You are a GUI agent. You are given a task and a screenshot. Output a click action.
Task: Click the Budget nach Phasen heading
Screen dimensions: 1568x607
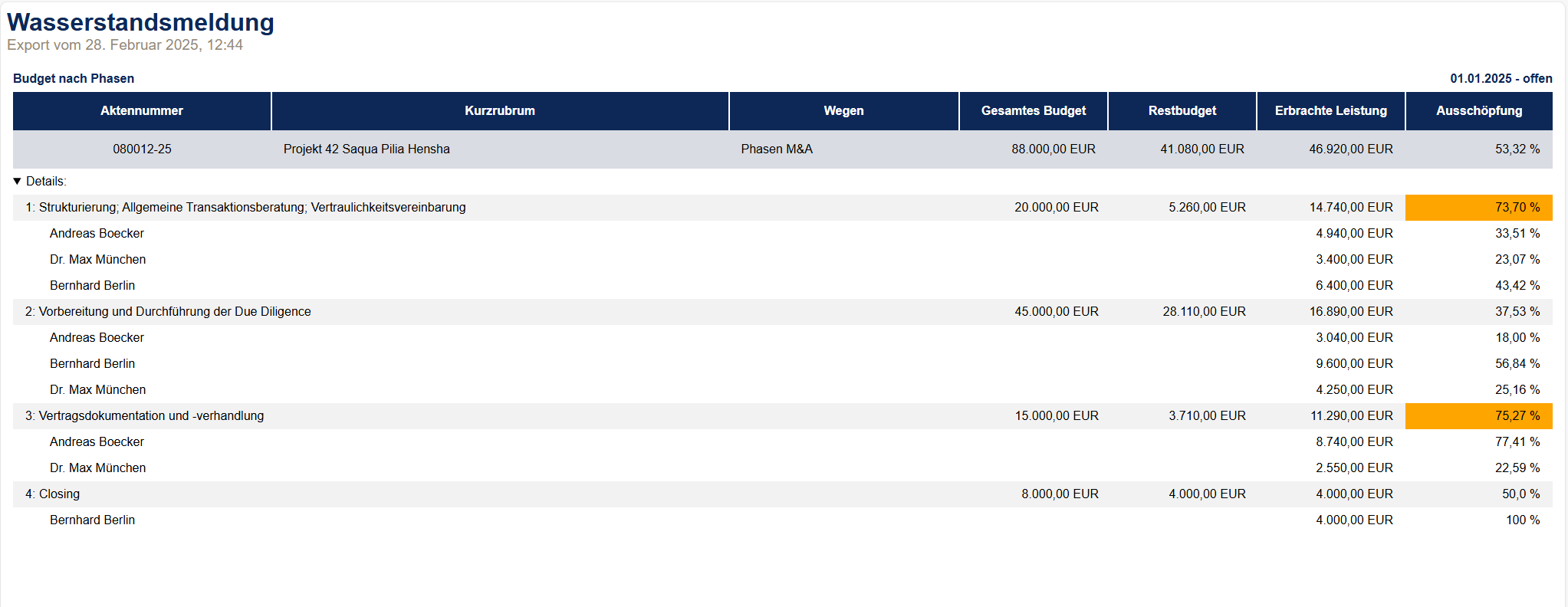click(74, 79)
